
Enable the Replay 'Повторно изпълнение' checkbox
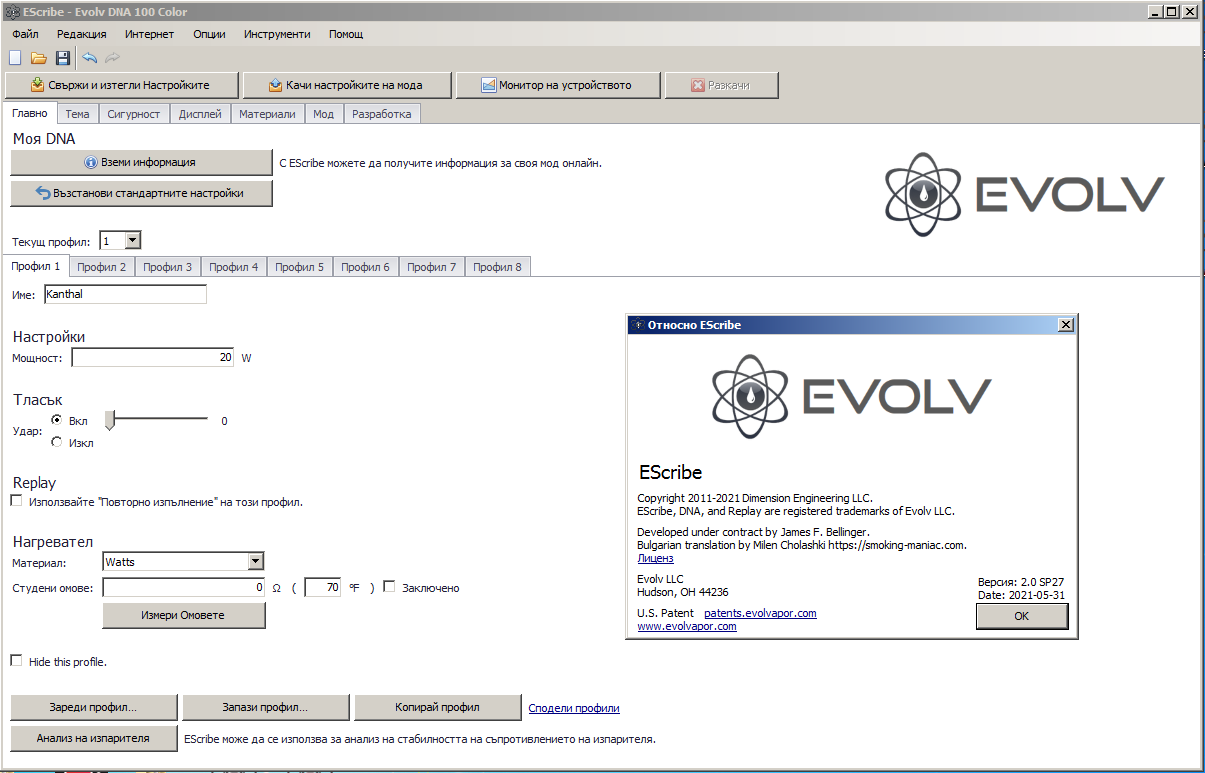click(16, 501)
